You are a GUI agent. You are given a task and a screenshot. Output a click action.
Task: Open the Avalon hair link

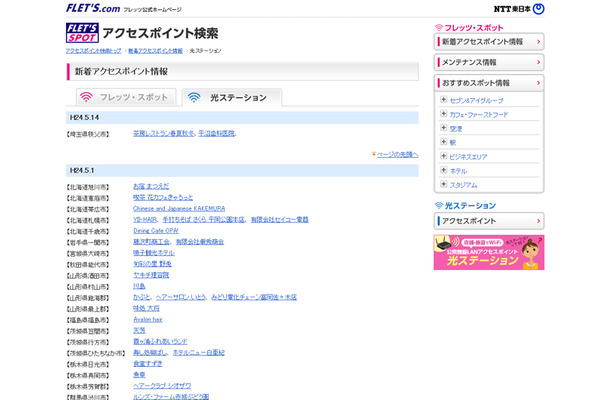click(147, 319)
